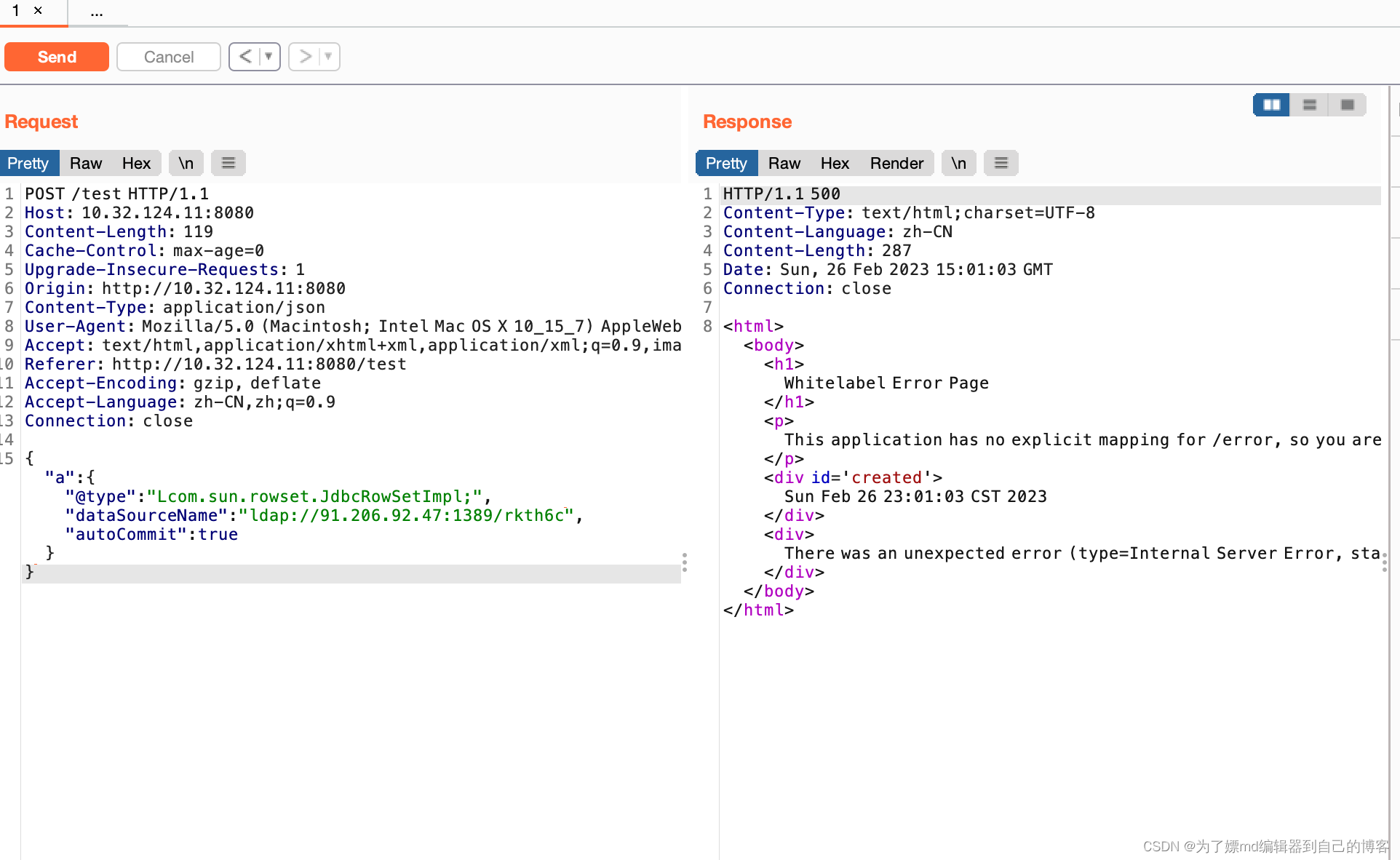Open the Response options hamburger menu
The height and width of the screenshot is (860, 1400).
1001,163
